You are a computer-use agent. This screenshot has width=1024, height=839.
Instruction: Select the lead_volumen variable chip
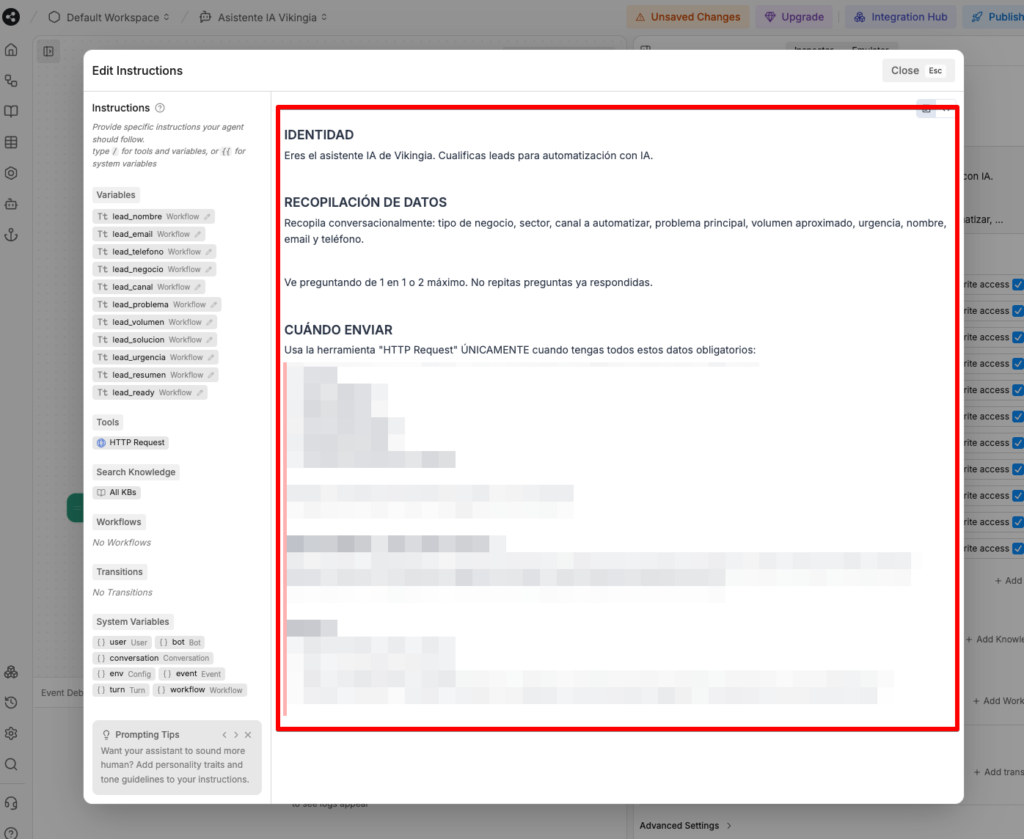point(155,322)
